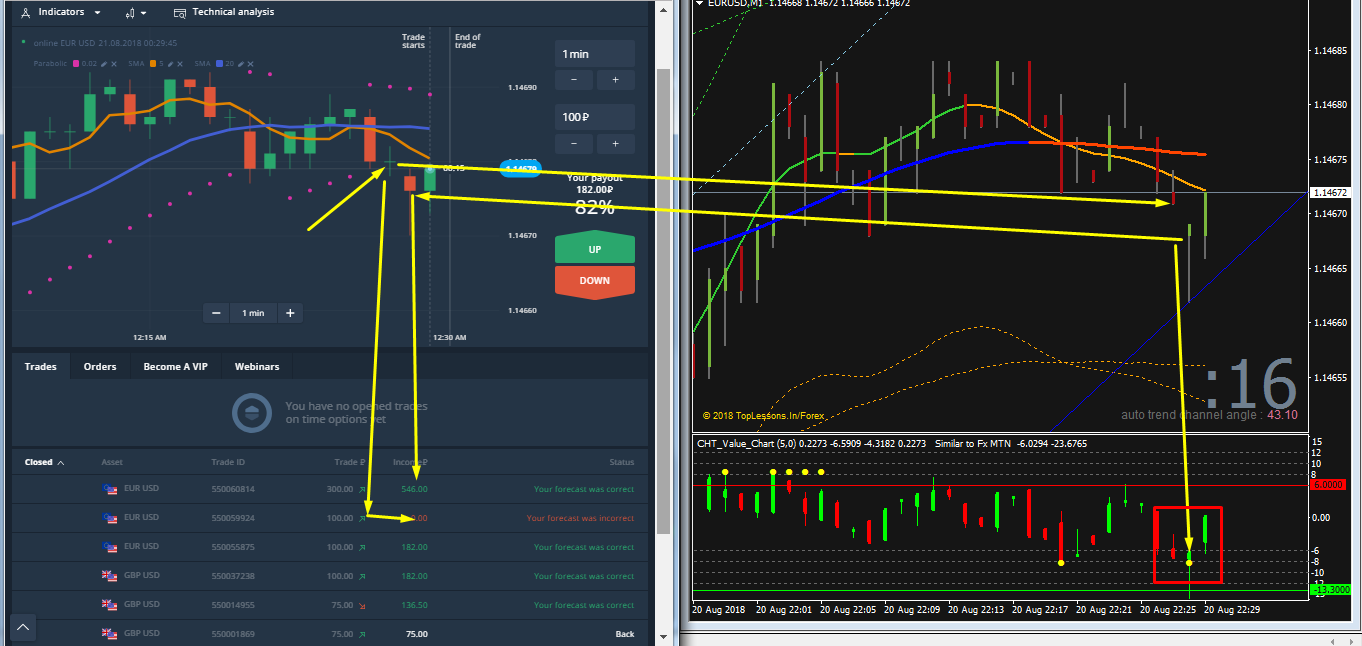
Task: Zoom out chart timeframe with minus
Action: (216, 313)
